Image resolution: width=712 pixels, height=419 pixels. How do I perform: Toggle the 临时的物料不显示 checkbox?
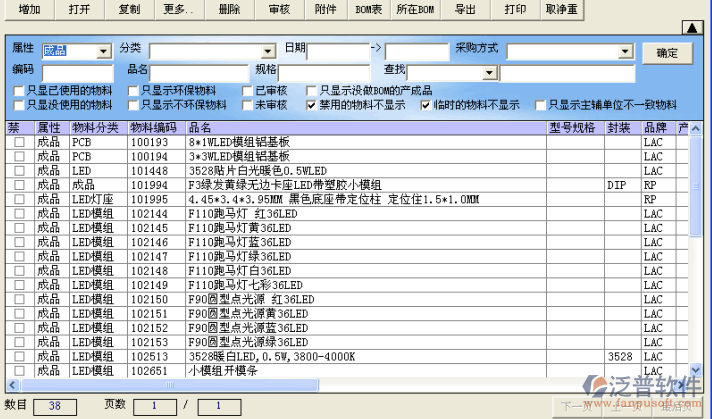[426, 105]
